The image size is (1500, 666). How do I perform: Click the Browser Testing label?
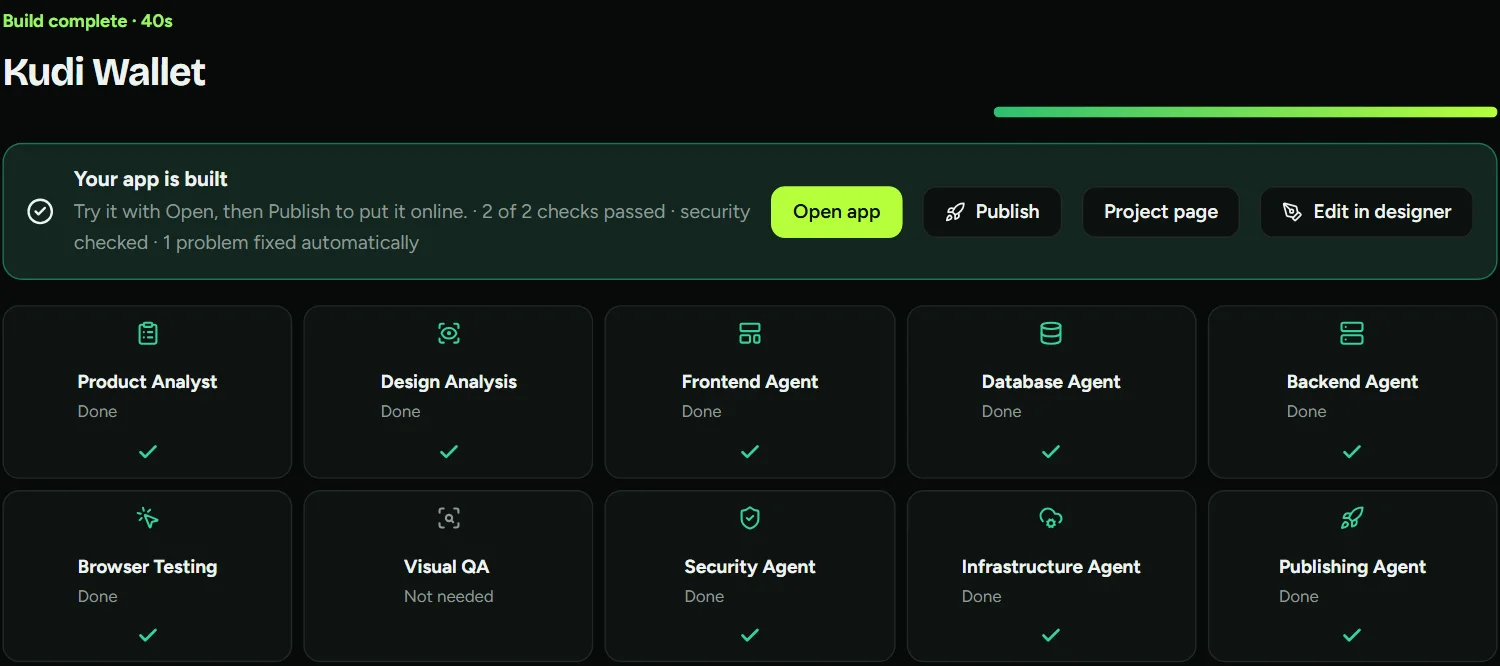click(147, 567)
